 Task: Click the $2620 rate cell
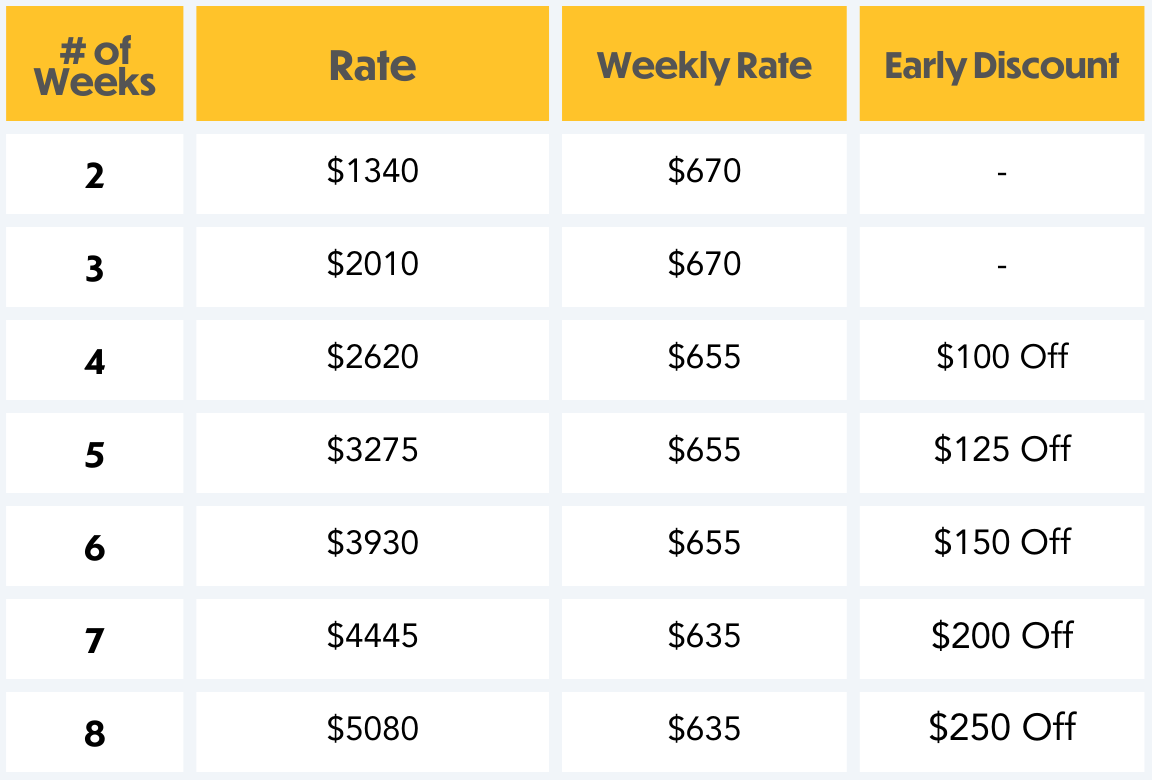tap(372, 357)
